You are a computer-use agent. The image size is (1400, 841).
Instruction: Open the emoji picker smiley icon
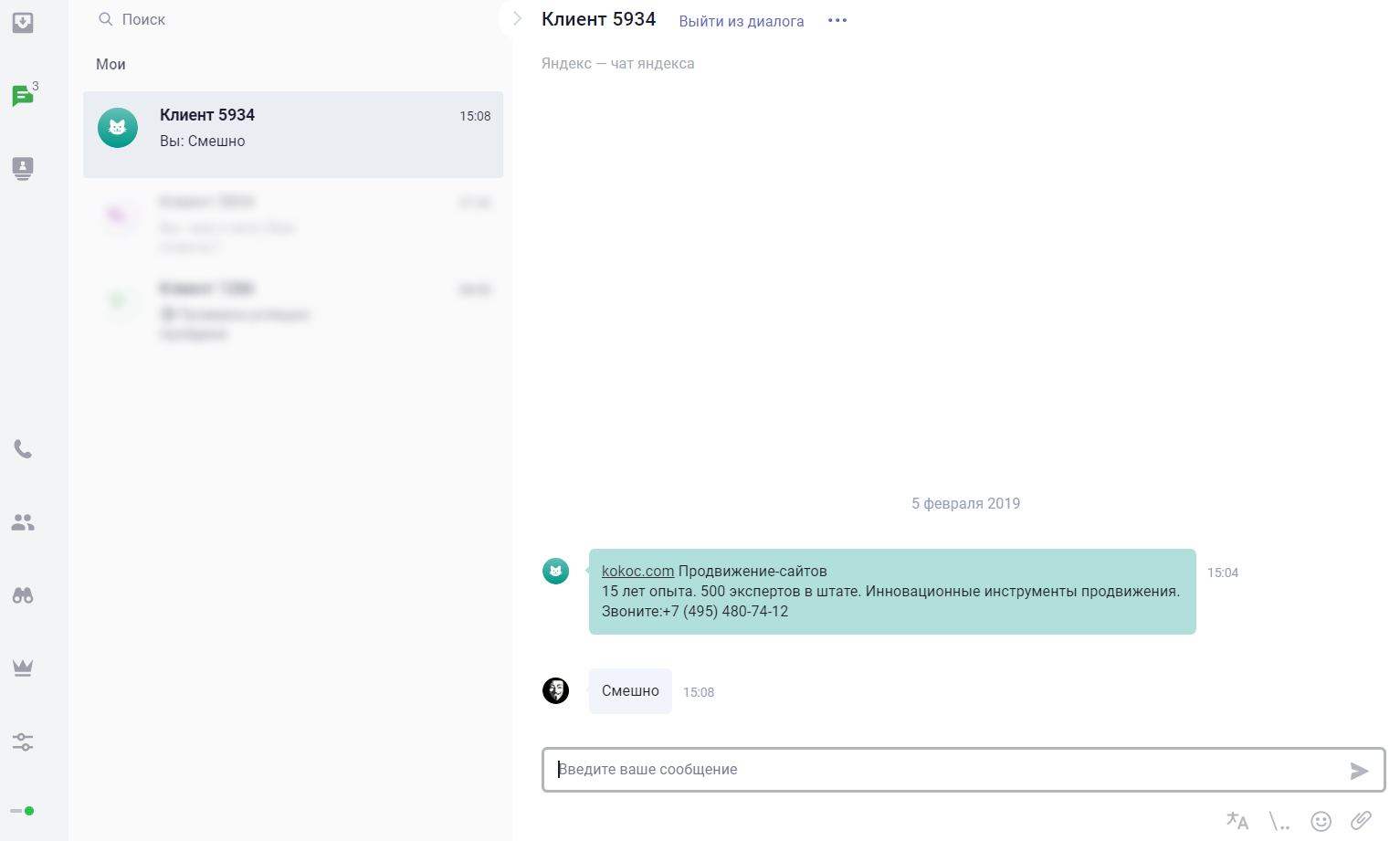pyautogui.click(x=1321, y=821)
